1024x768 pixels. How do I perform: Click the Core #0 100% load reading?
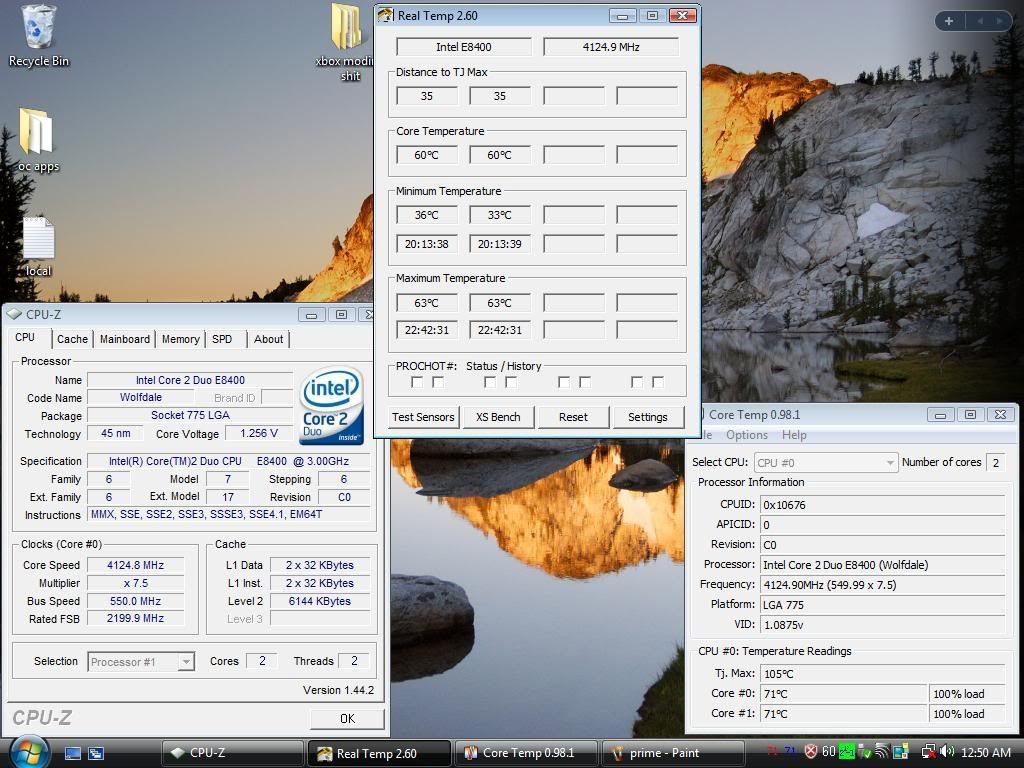[967, 694]
